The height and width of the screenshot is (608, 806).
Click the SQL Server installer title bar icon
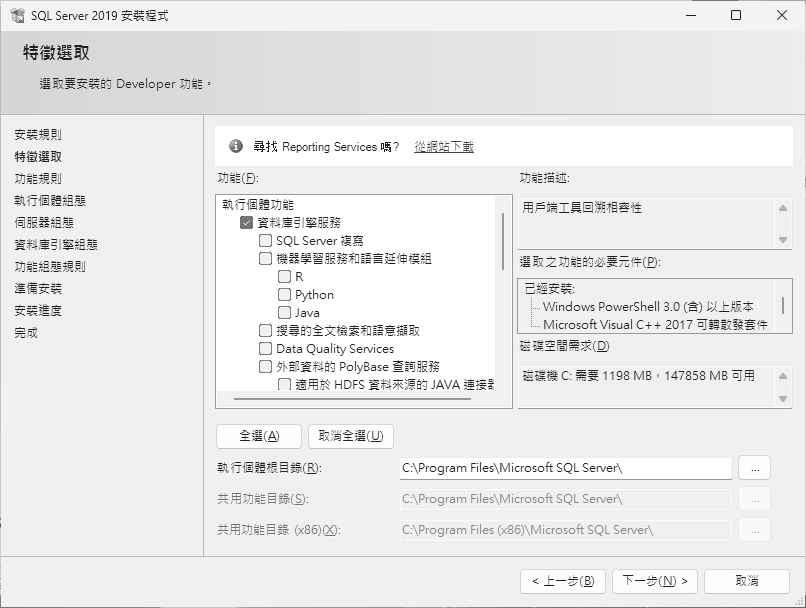point(17,15)
